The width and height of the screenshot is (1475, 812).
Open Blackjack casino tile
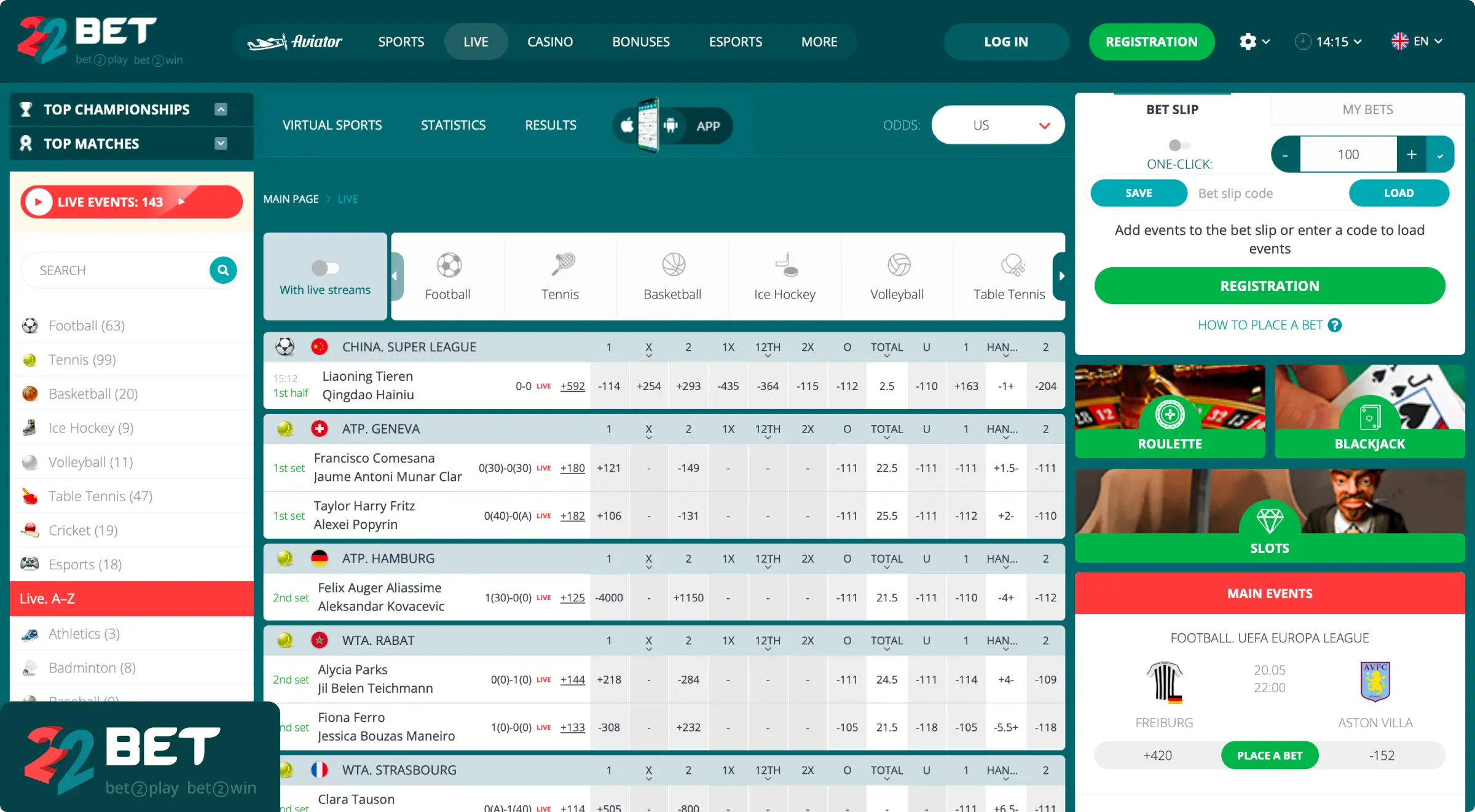1370,412
